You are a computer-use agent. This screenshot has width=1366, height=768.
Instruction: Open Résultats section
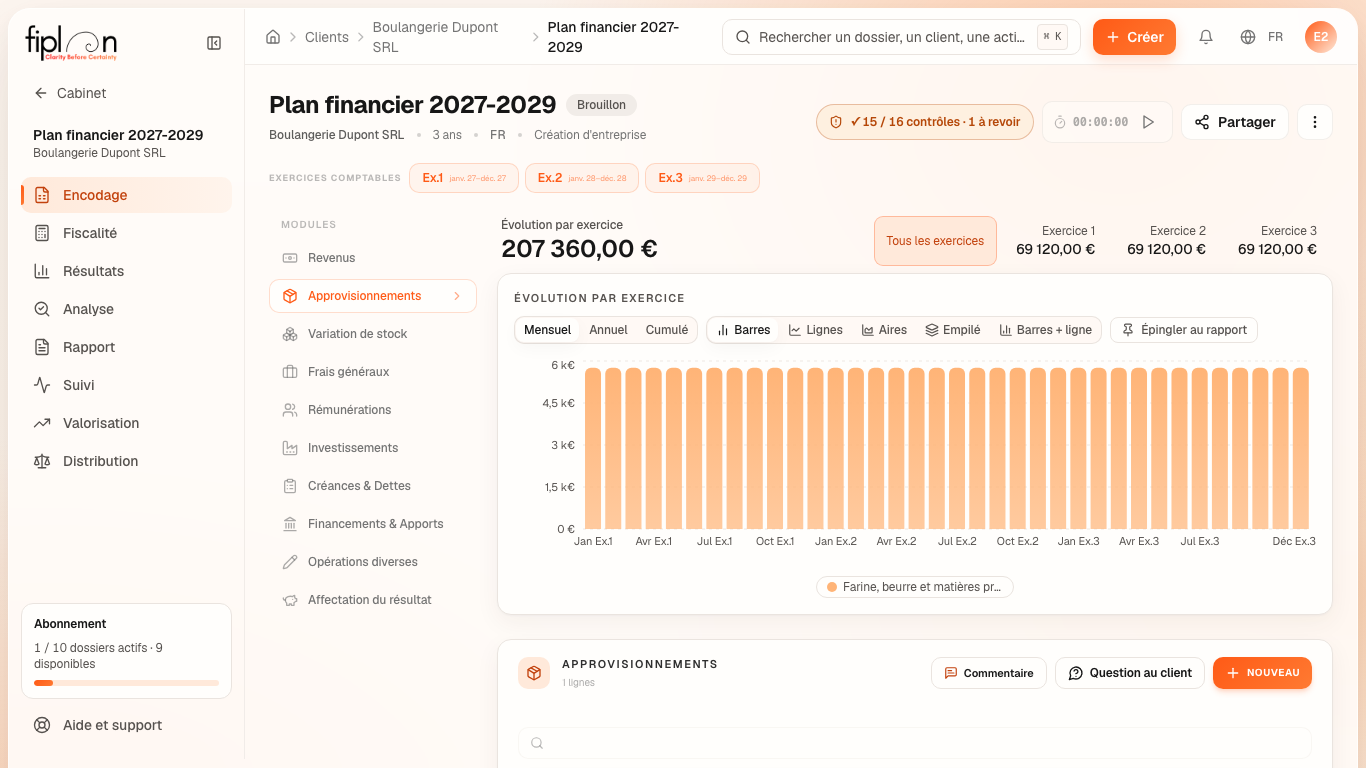tap(126, 271)
